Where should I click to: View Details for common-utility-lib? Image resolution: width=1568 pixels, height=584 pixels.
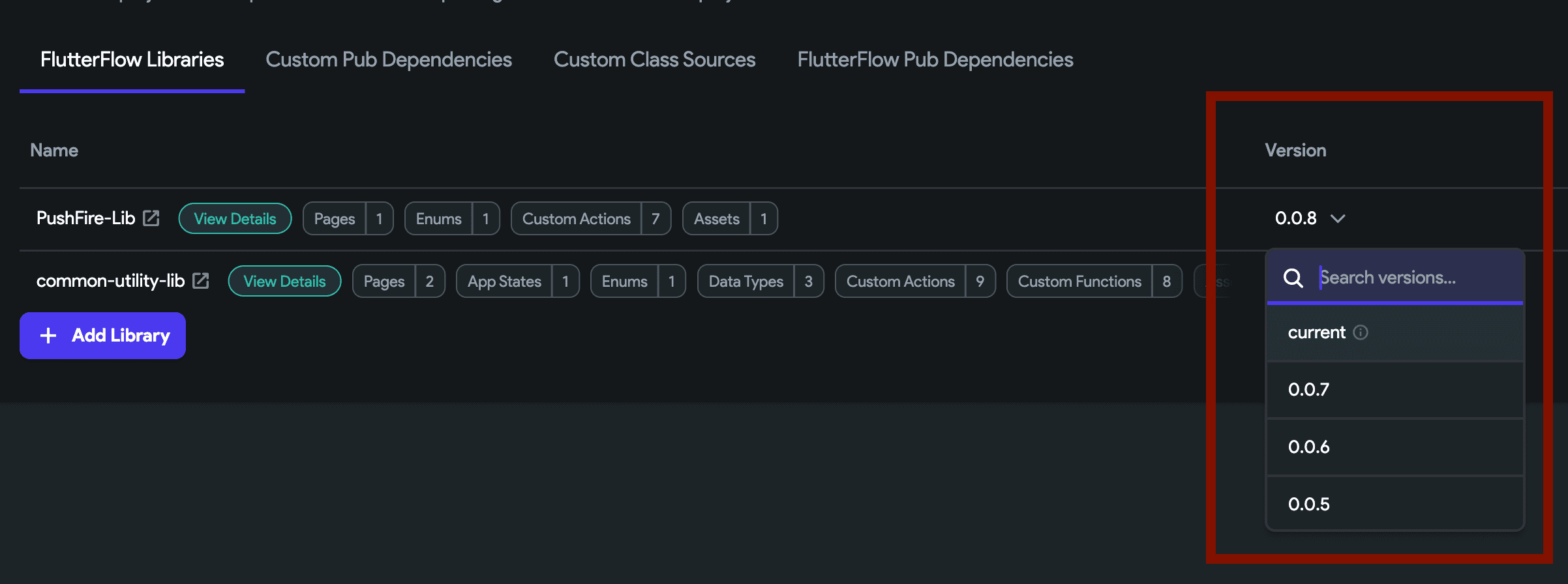coord(284,282)
